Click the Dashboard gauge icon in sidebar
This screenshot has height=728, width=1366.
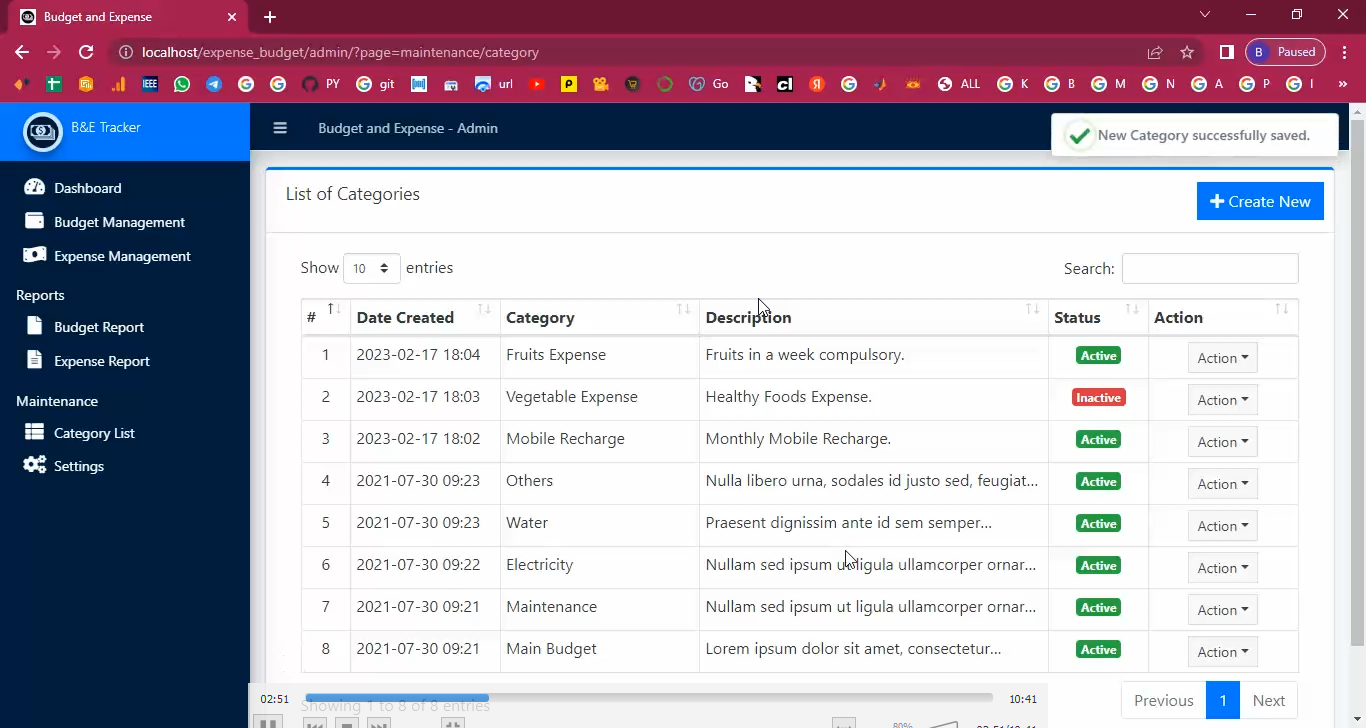coord(35,187)
